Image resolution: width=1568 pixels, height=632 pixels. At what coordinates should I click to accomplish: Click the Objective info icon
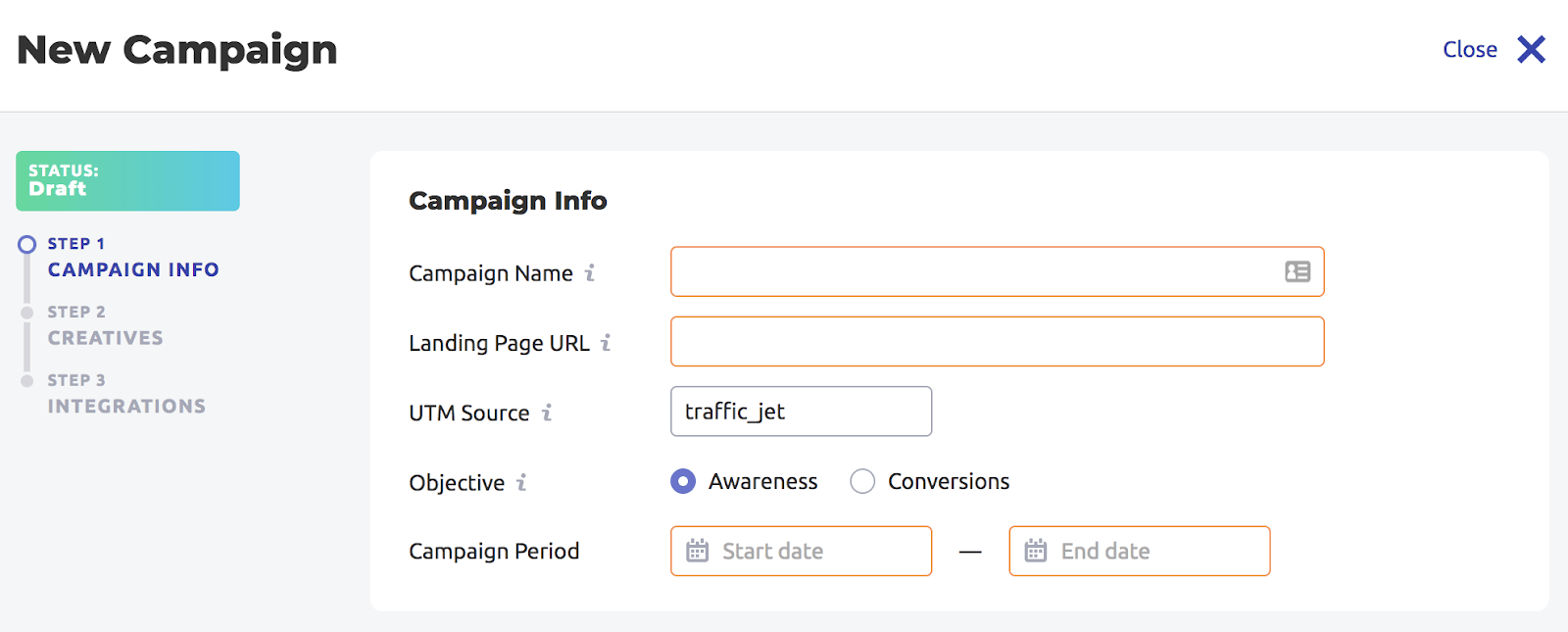(x=521, y=482)
